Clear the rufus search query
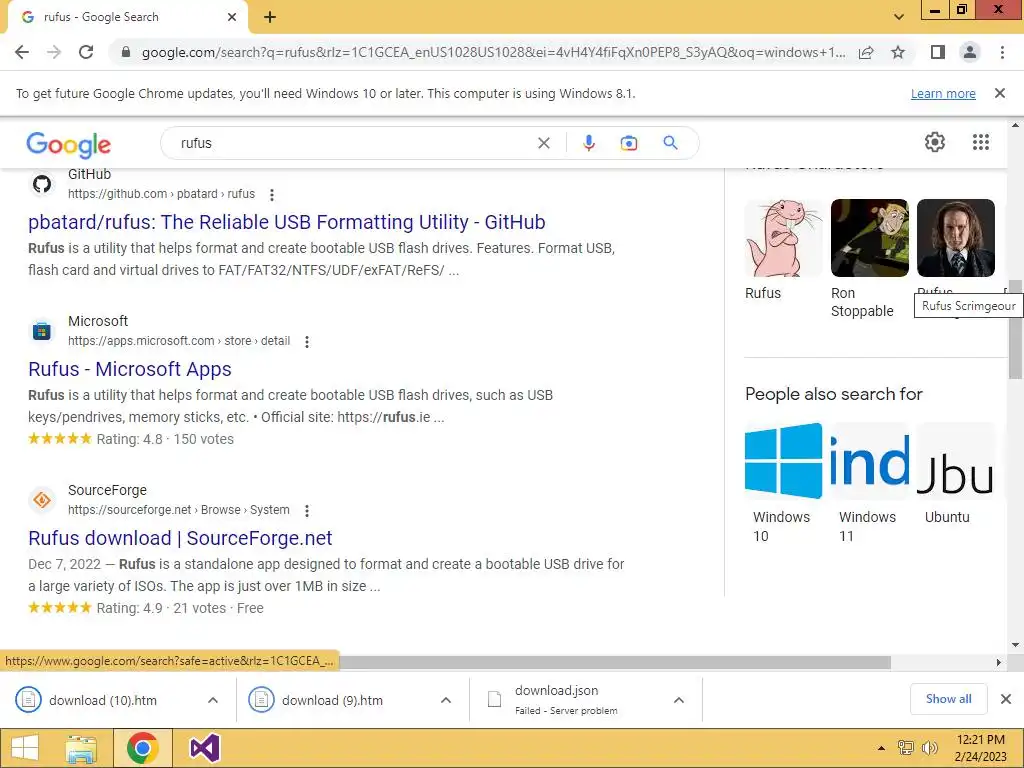Screen dimensions: 1024x768 (x=543, y=143)
